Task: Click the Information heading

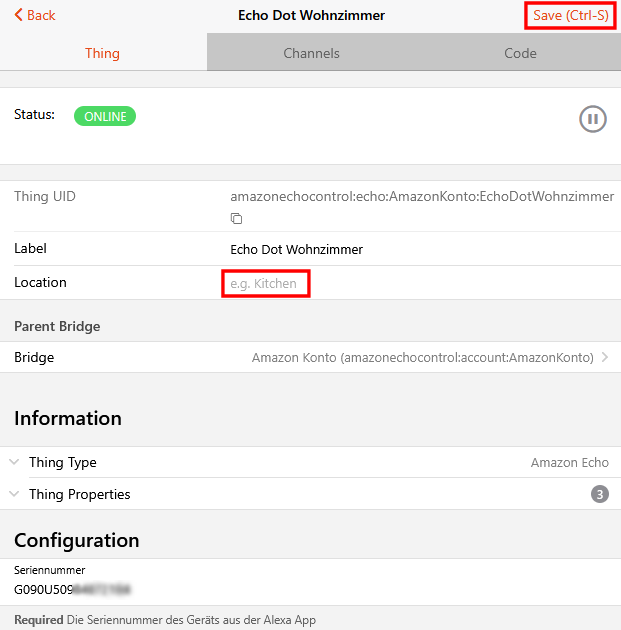Action: [68, 418]
